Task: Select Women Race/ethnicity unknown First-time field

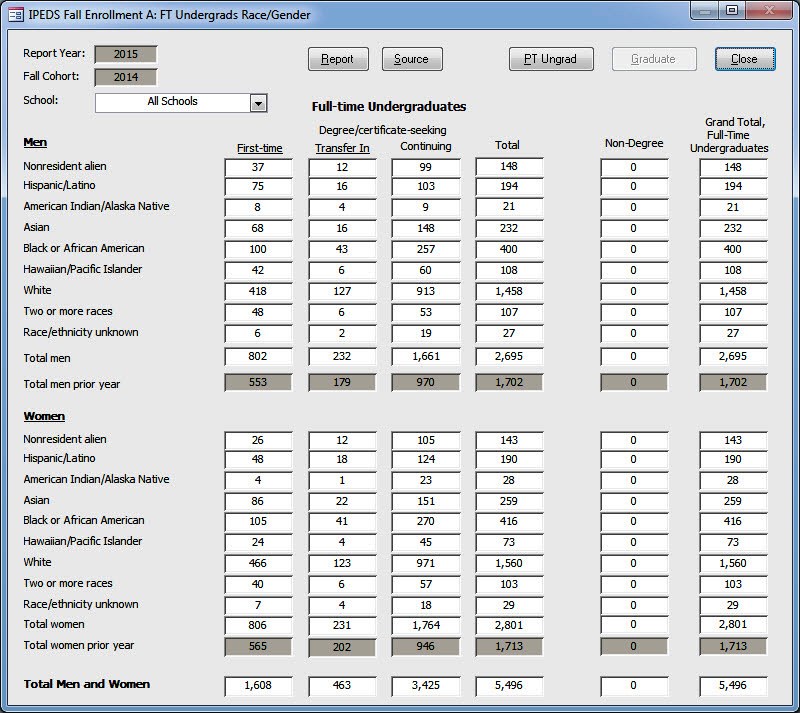Action: [x=258, y=605]
